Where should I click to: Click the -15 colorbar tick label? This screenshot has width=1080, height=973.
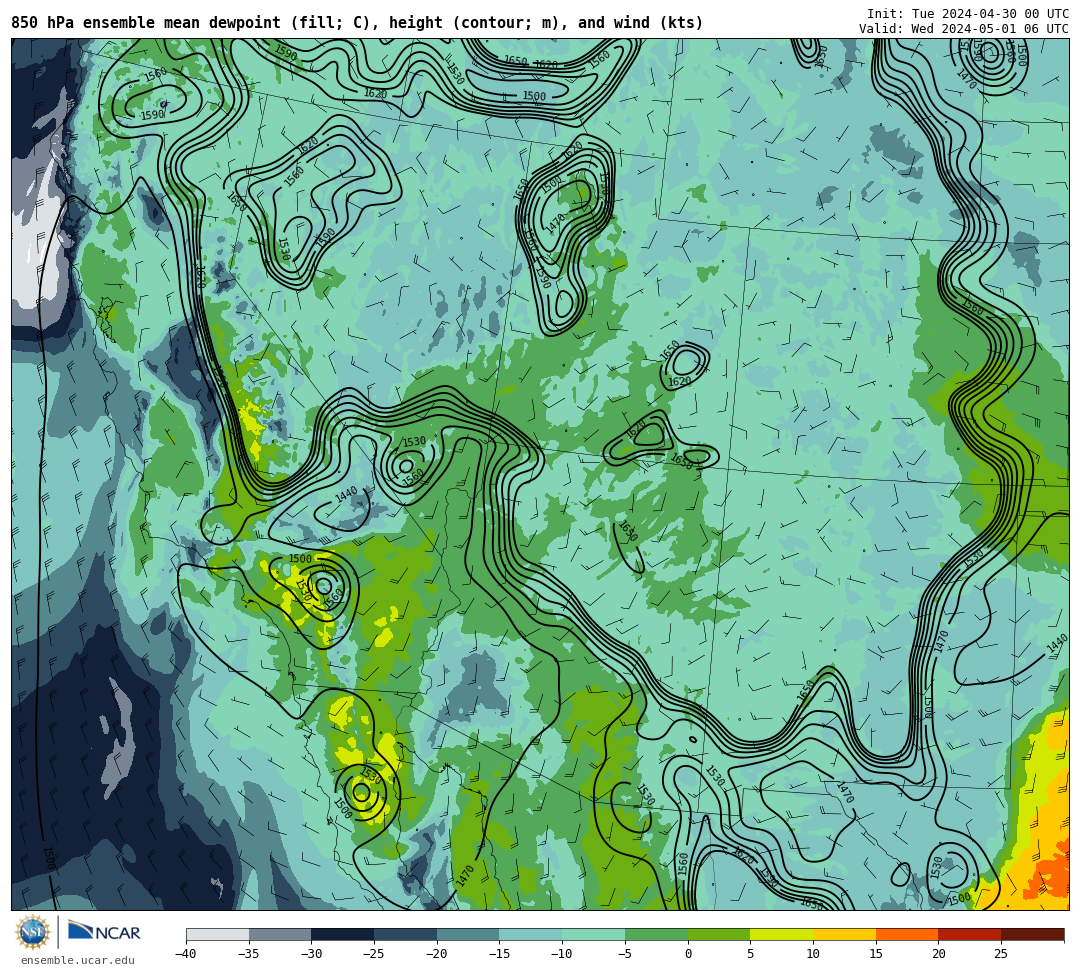(x=499, y=954)
